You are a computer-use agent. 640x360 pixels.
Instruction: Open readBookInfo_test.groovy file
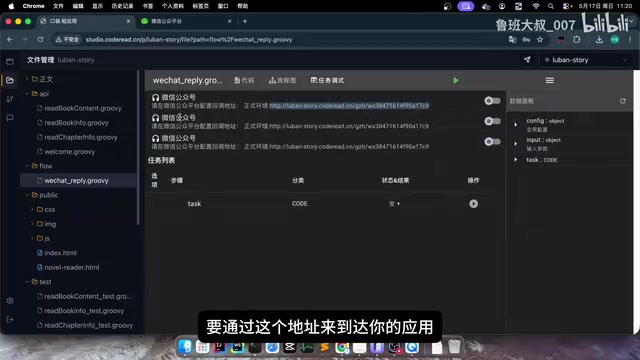[x=84, y=311]
